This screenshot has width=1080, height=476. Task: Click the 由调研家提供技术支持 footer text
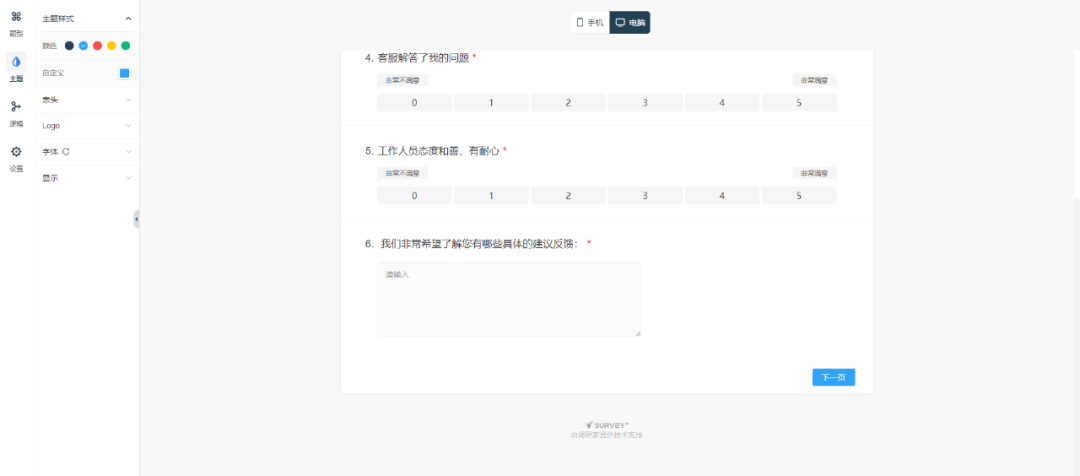tap(607, 435)
